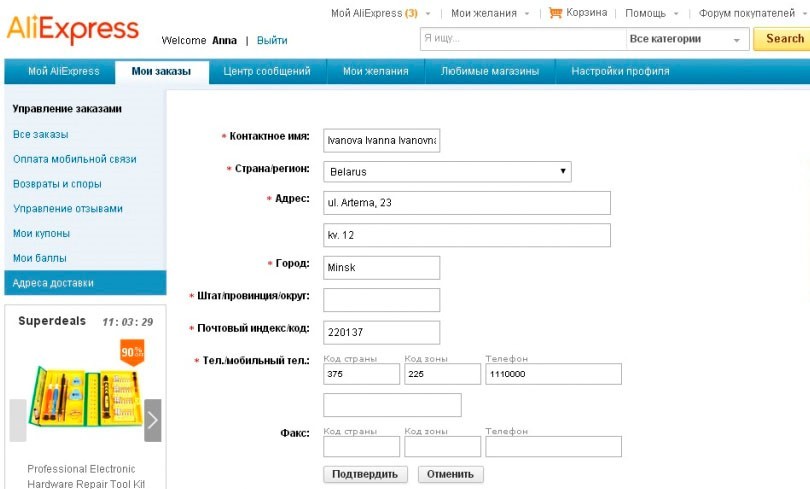The width and height of the screenshot is (810, 489).
Task: Open the Корзина shopping cart icon
Action: click(x=555, y=13)
